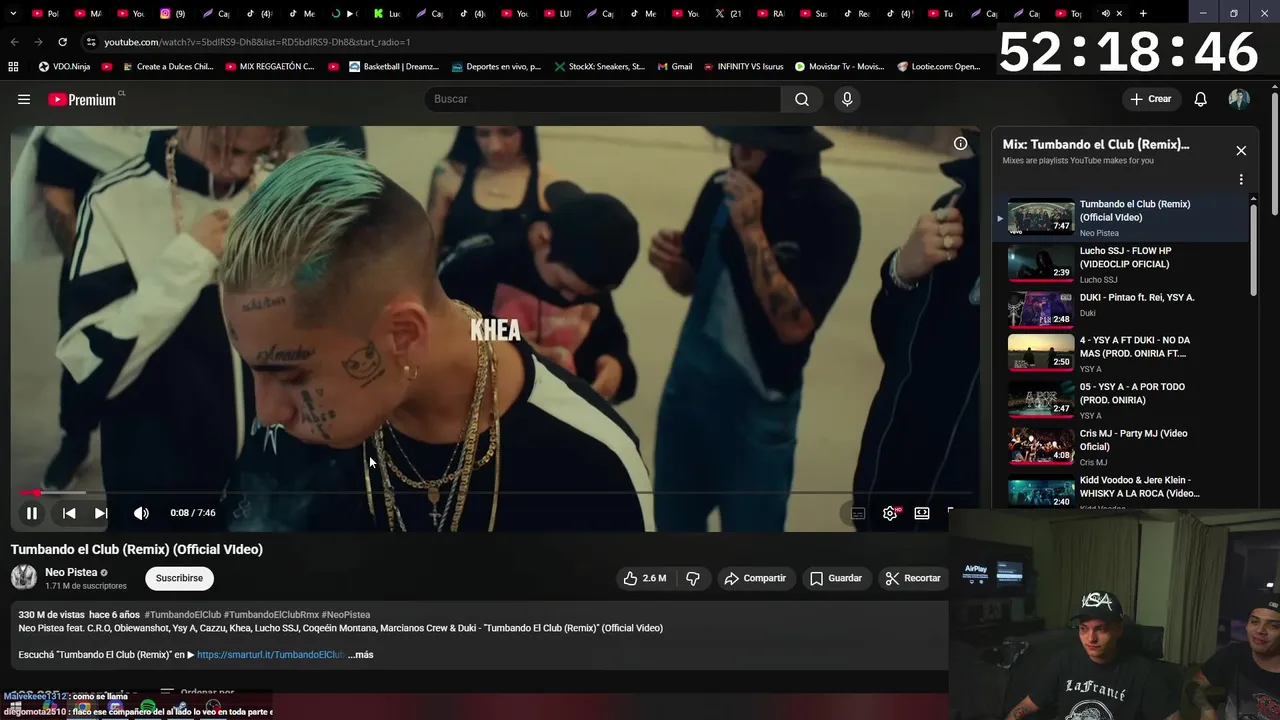
Task: Switch to the X (21 tab
Action: [x=728, y=14]
